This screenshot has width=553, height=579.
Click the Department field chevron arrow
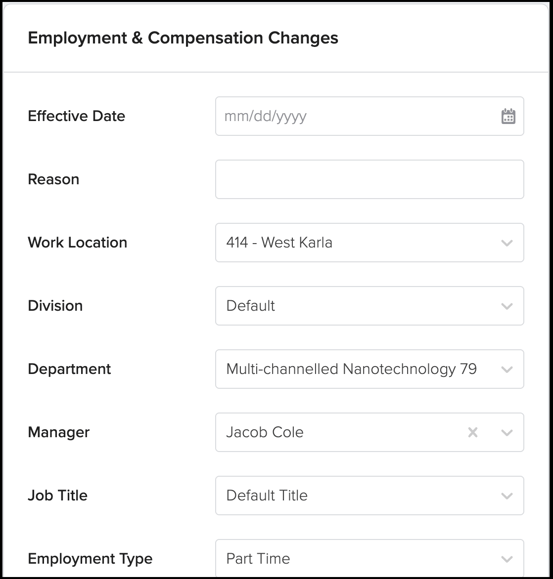507,369
